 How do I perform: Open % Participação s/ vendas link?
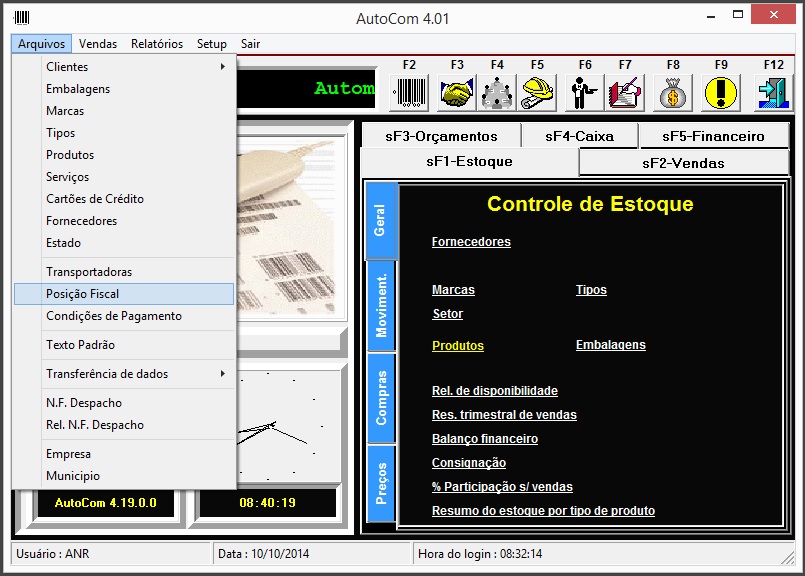pos(502,487)
